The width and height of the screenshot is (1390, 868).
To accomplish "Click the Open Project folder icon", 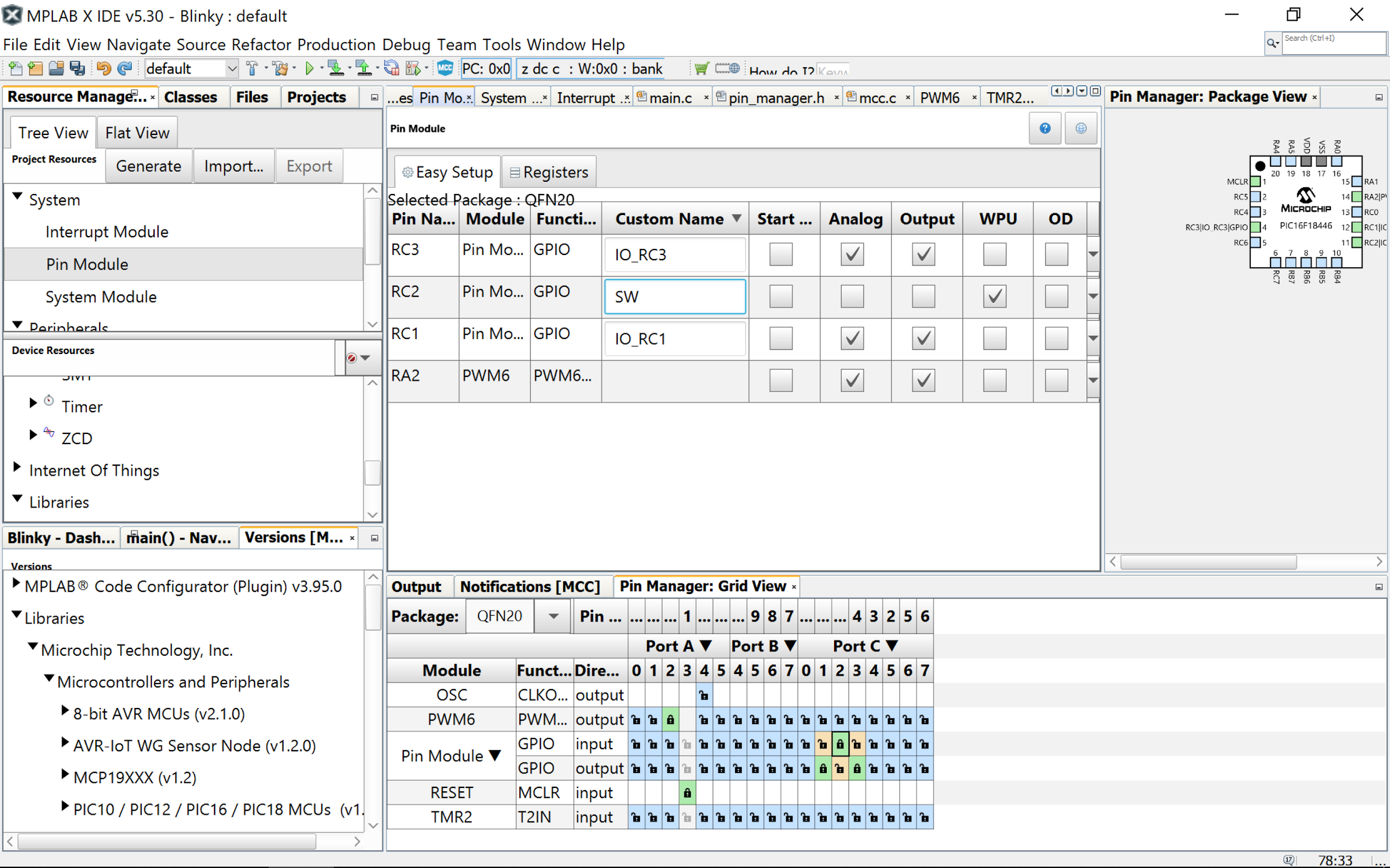I will click(56, 69).
